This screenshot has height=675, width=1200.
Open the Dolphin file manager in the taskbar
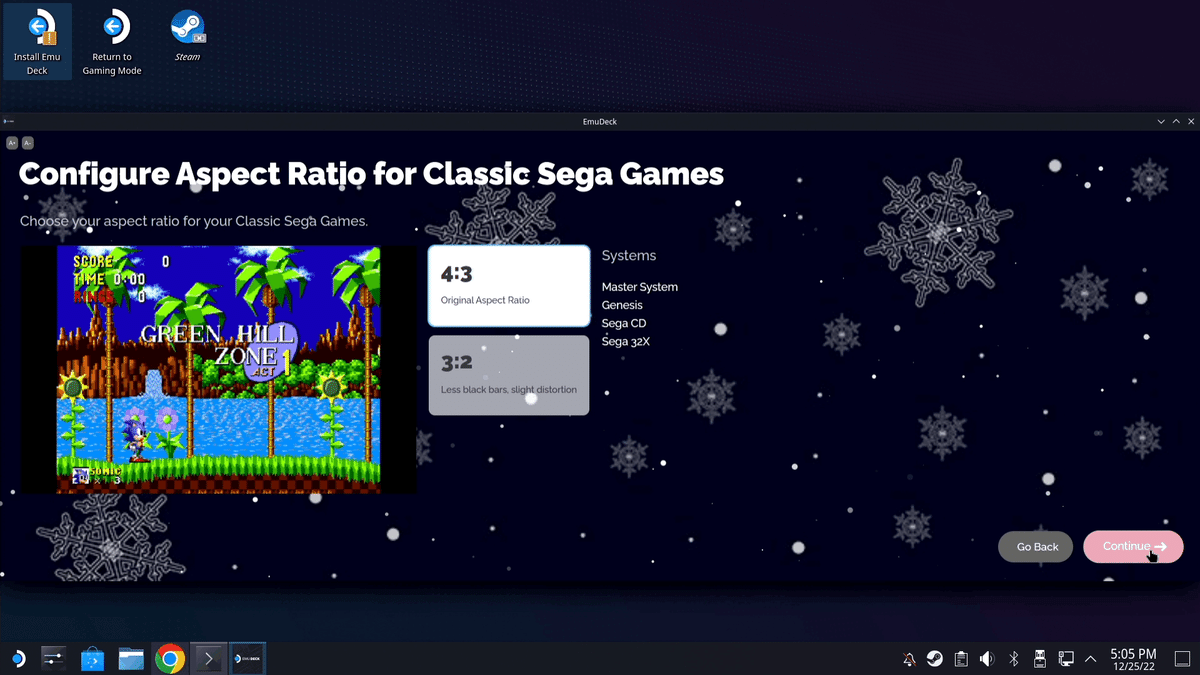[x=131, y=659]
